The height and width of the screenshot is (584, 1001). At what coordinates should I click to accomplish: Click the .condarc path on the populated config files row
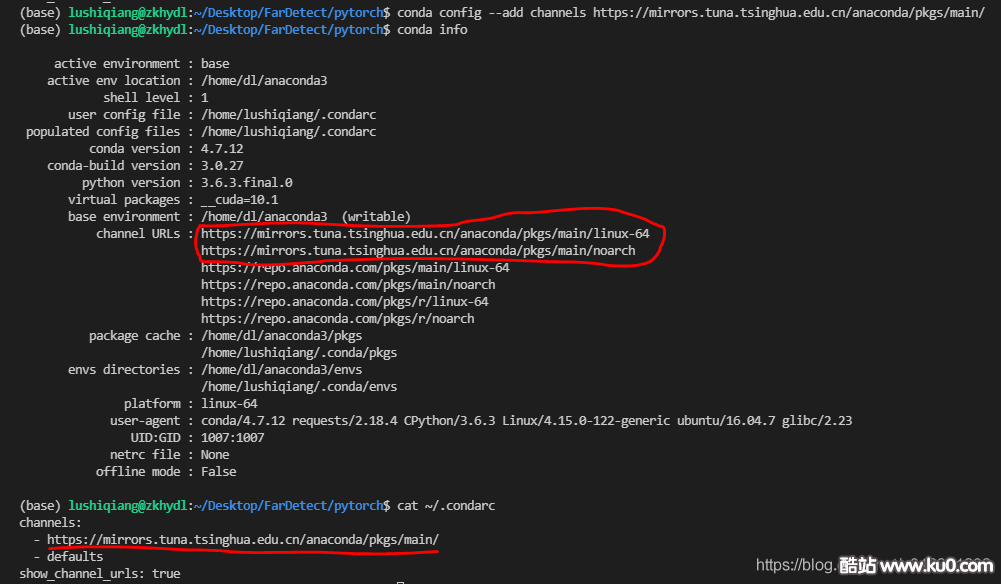click(x=289, y=131)
